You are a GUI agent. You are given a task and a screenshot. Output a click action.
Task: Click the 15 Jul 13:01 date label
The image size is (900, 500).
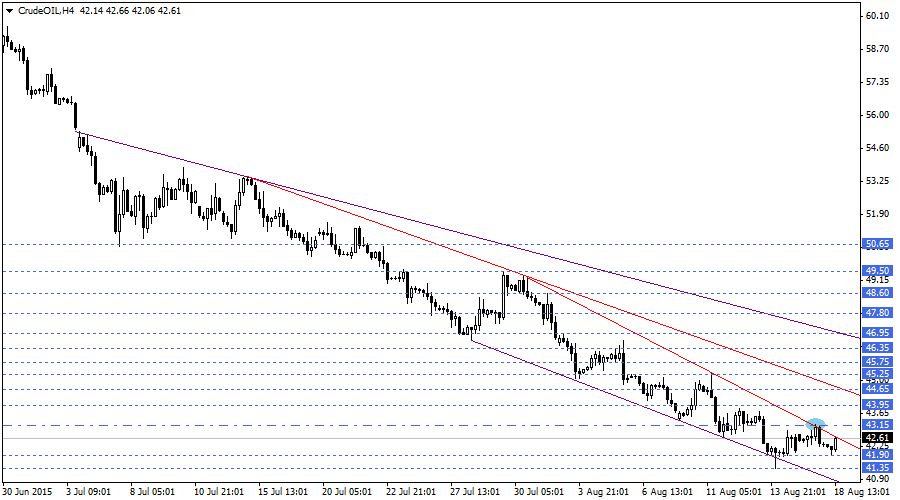coord(284,491)
